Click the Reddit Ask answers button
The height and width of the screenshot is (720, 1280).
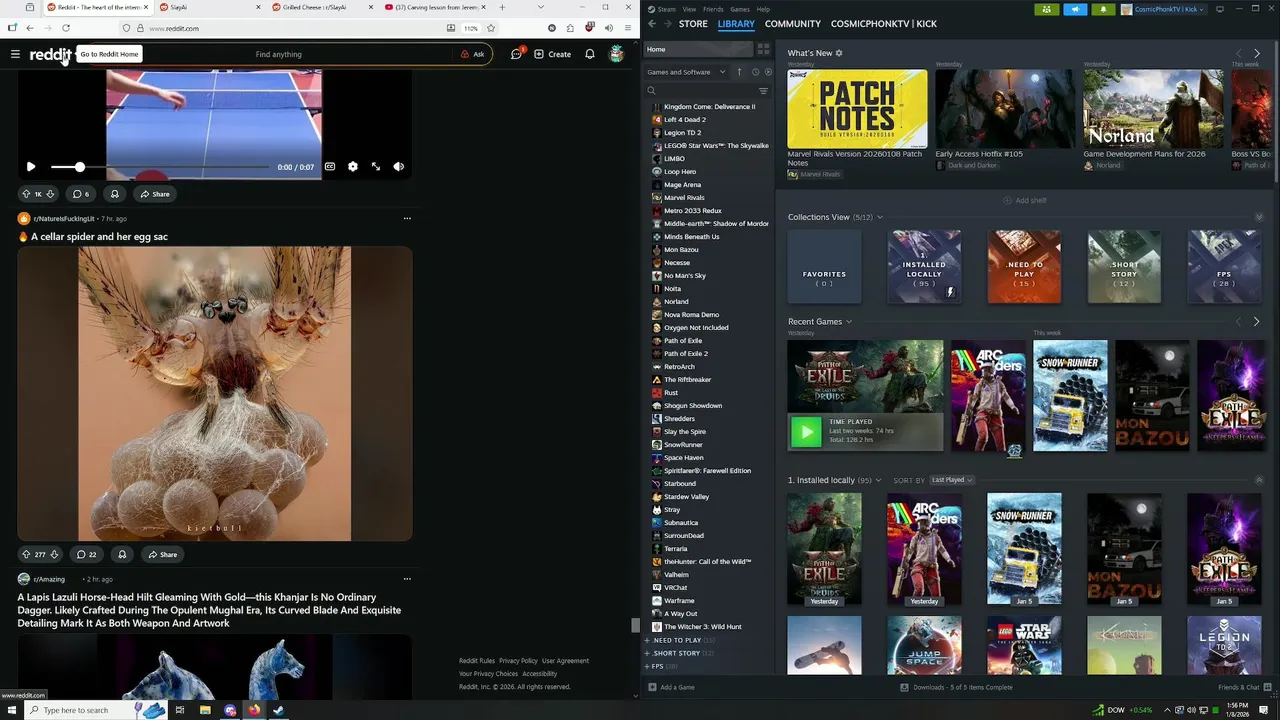(472, 54)
